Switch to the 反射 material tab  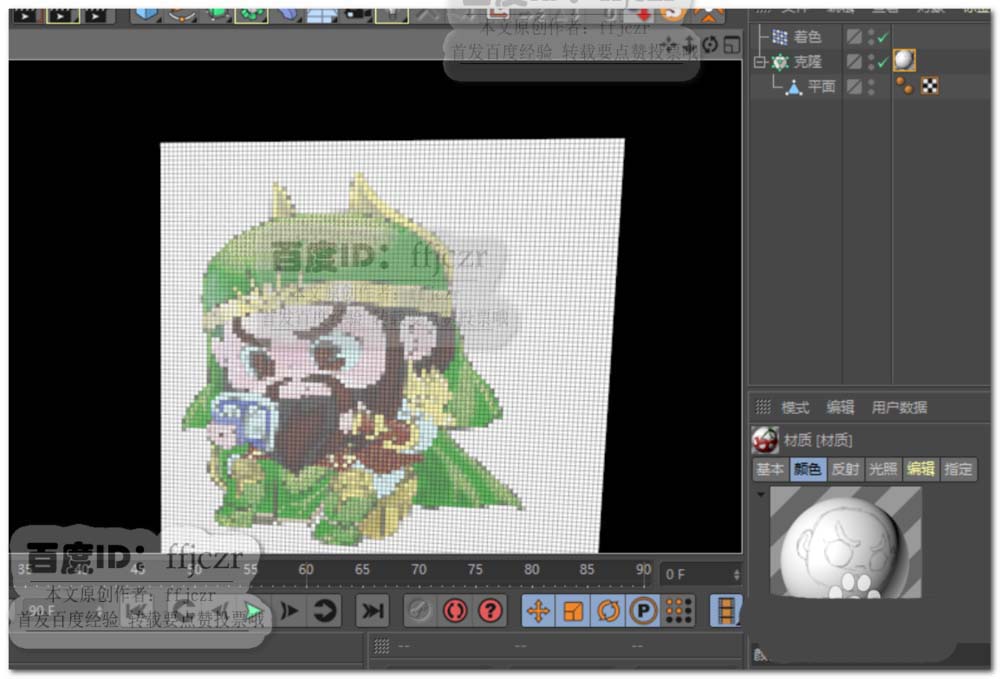click(845, 469)
